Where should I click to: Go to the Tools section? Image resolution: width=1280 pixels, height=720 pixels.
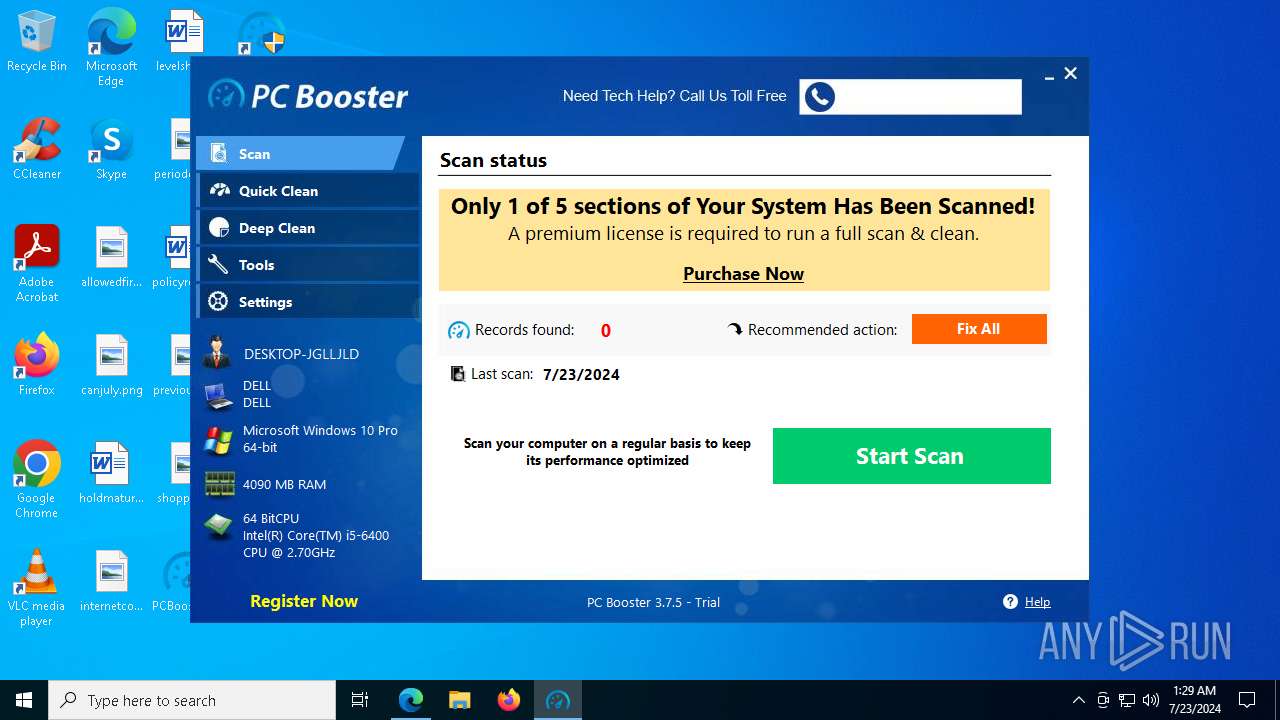pos(308,265)
